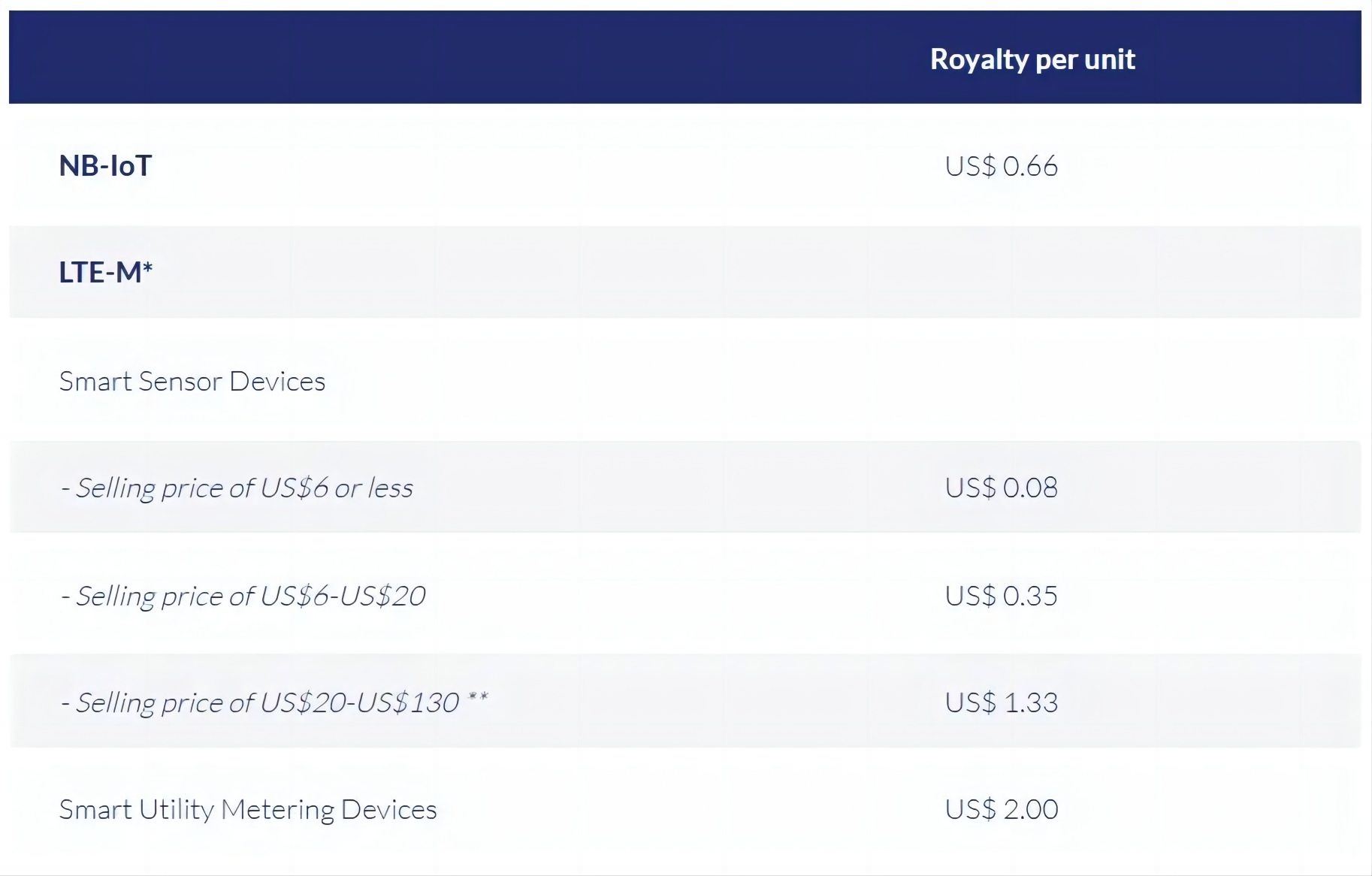Click the empty royalty cell for LTE-M

(x=1002, y=272)
